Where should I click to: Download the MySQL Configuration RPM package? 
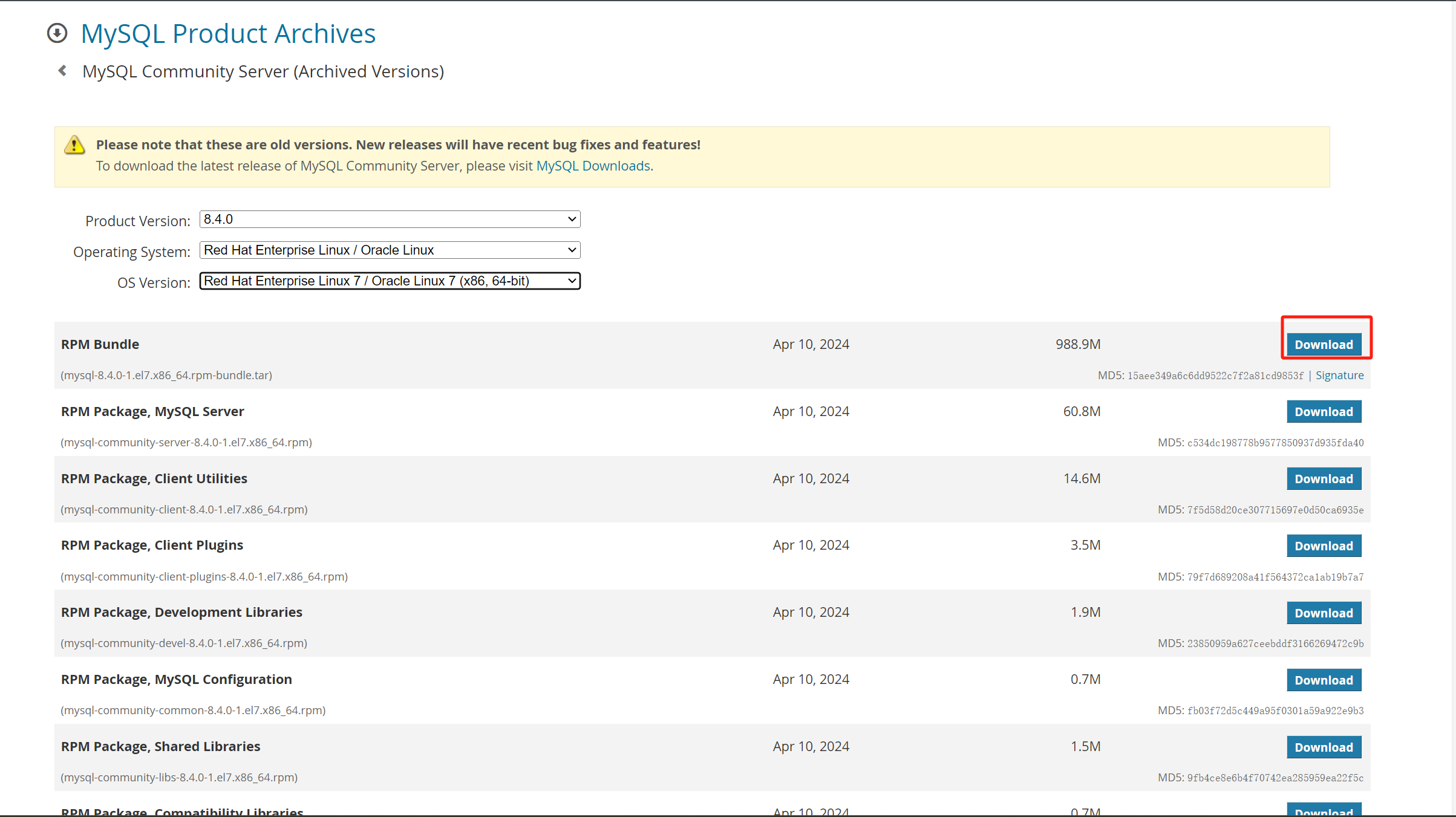coord(1324,680)
